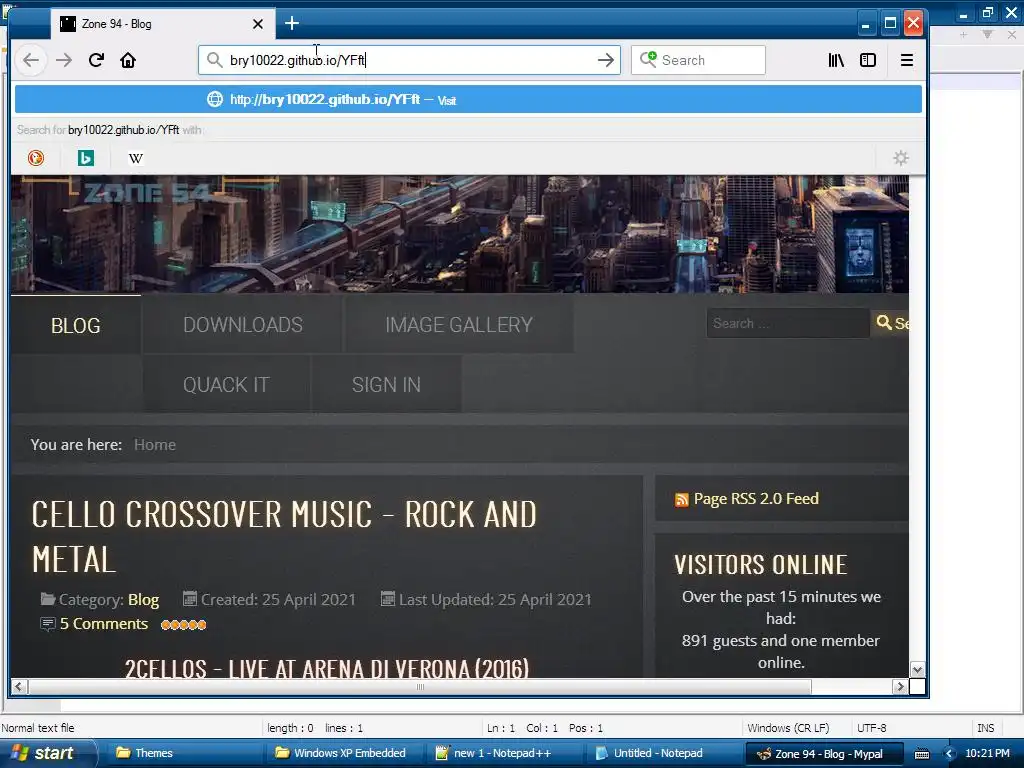This screenshot has width=1024, height=768.
Task: Click the Last Updated: 25 April 2021 text
Action: click(495, 599)
